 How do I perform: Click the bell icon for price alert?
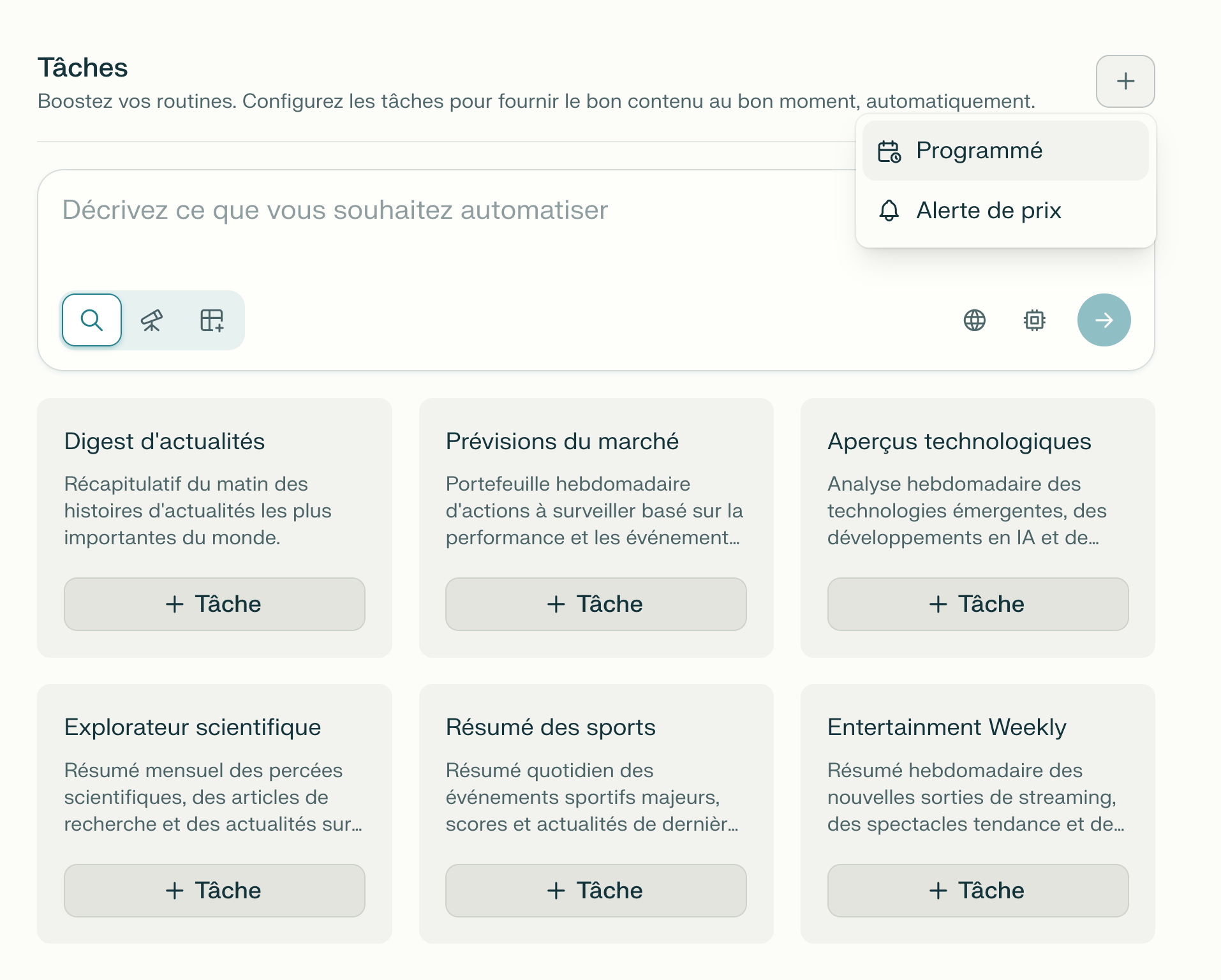889,211
